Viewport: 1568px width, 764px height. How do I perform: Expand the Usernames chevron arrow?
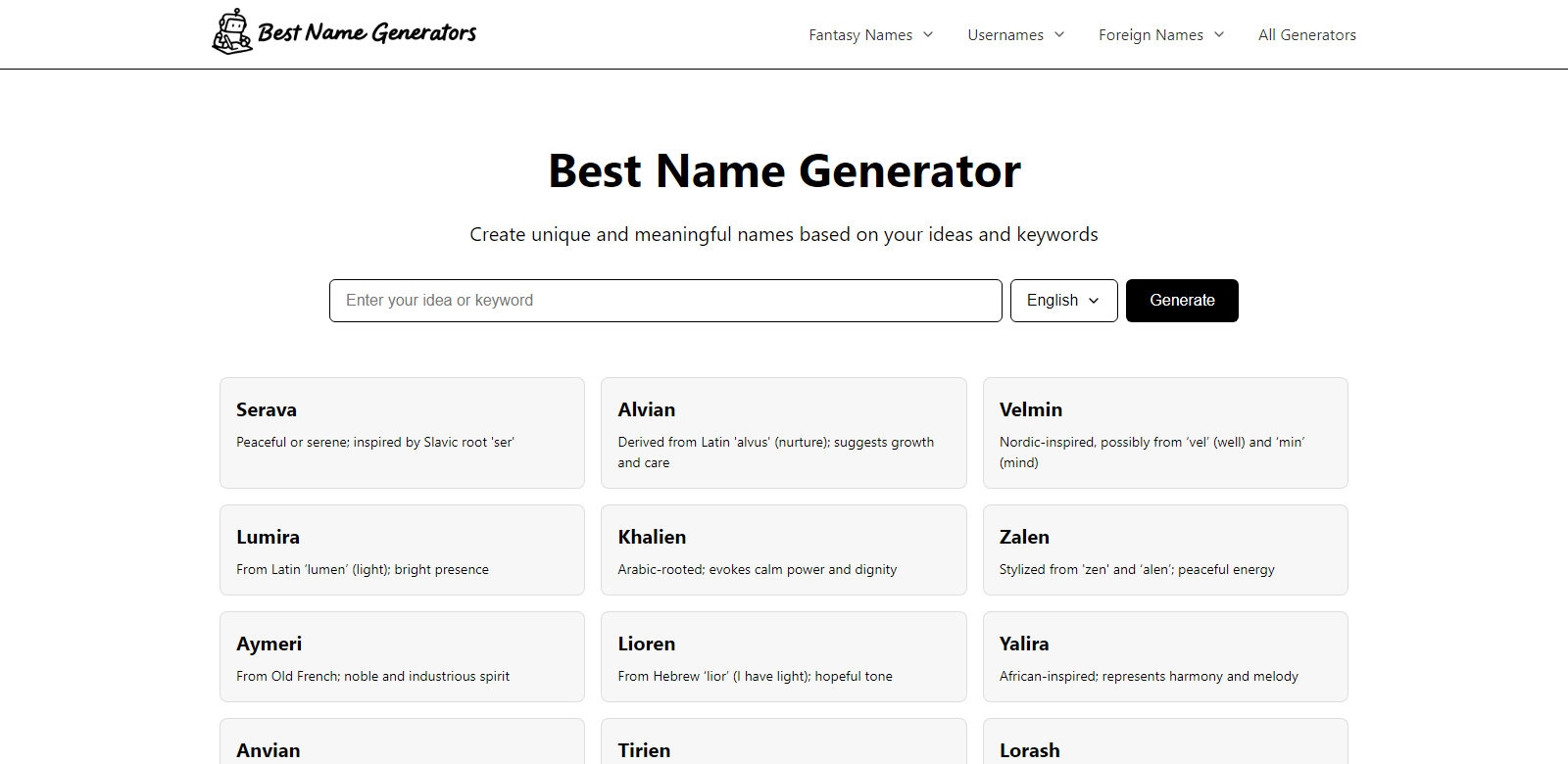point(1059,35)
